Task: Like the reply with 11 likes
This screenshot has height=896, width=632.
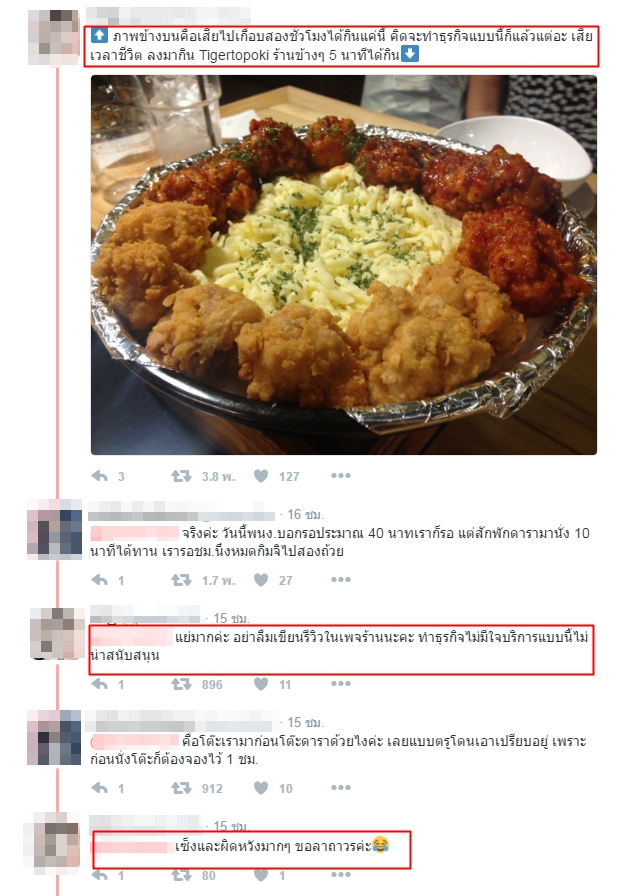Action: 261,684
